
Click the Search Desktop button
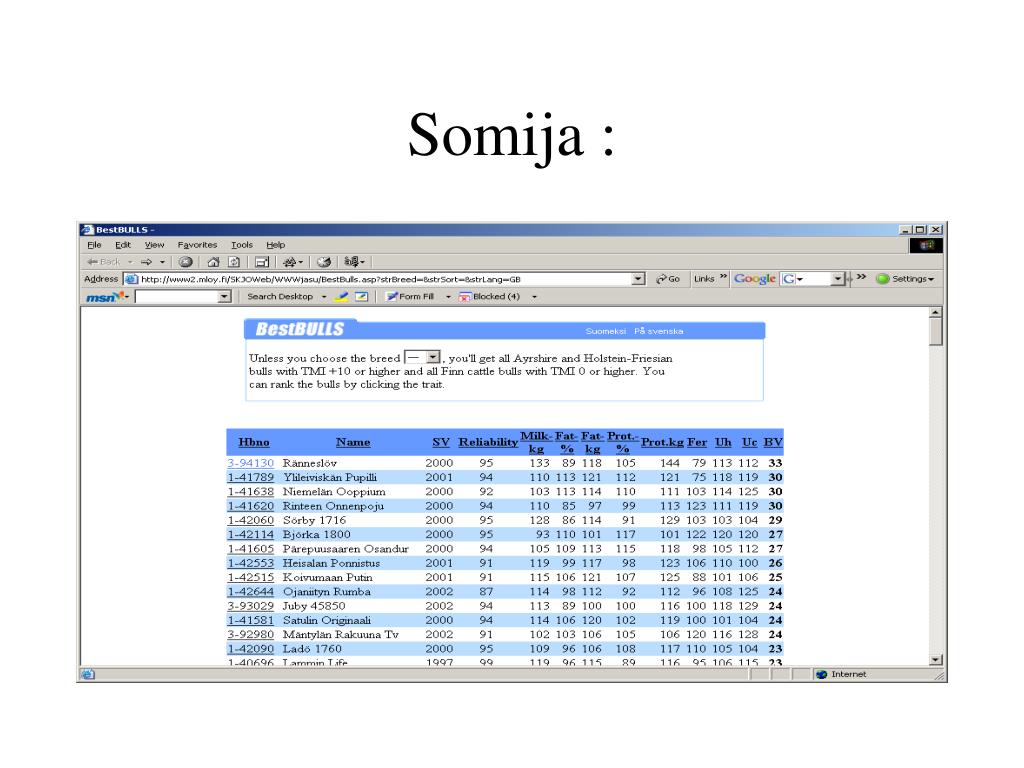tap(280, 296)
